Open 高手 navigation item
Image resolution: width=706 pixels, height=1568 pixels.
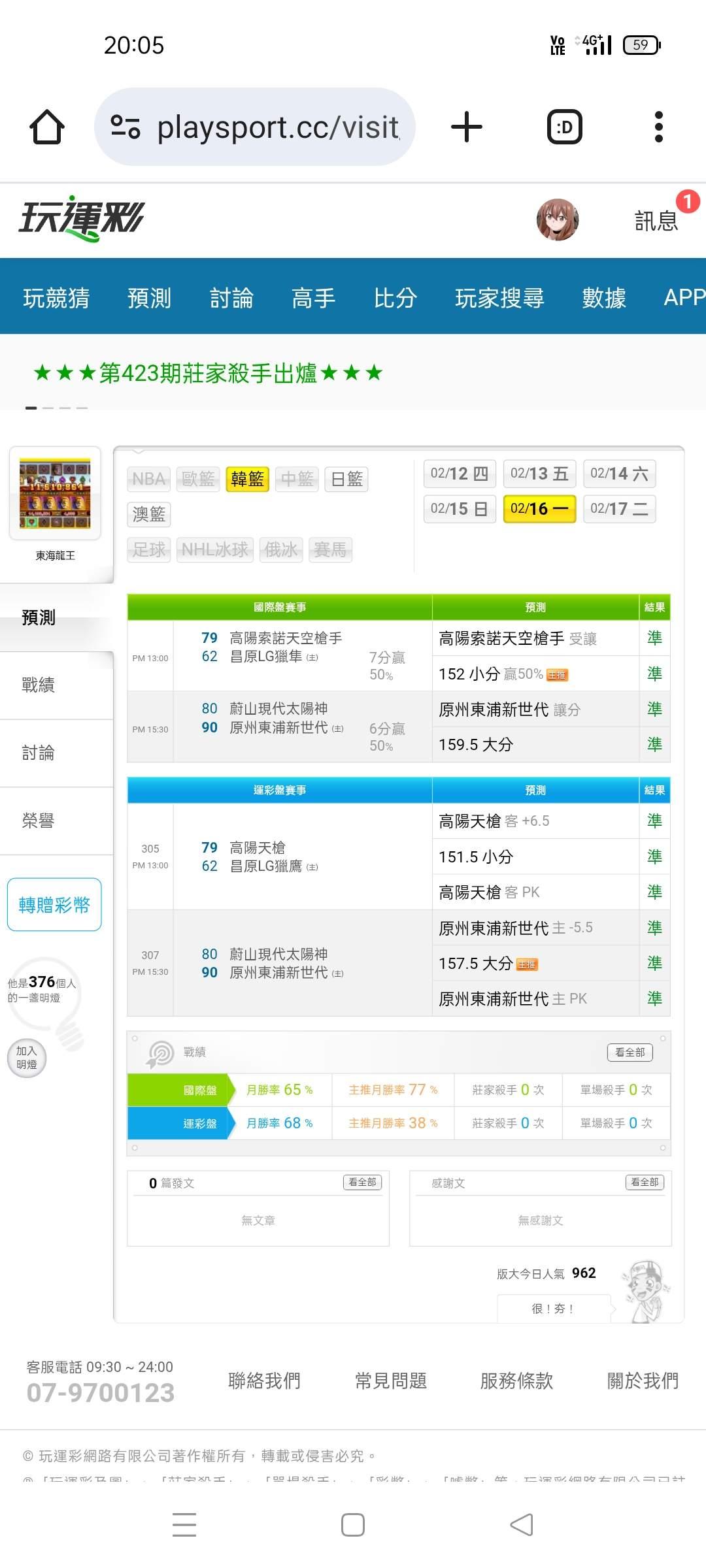313,297
